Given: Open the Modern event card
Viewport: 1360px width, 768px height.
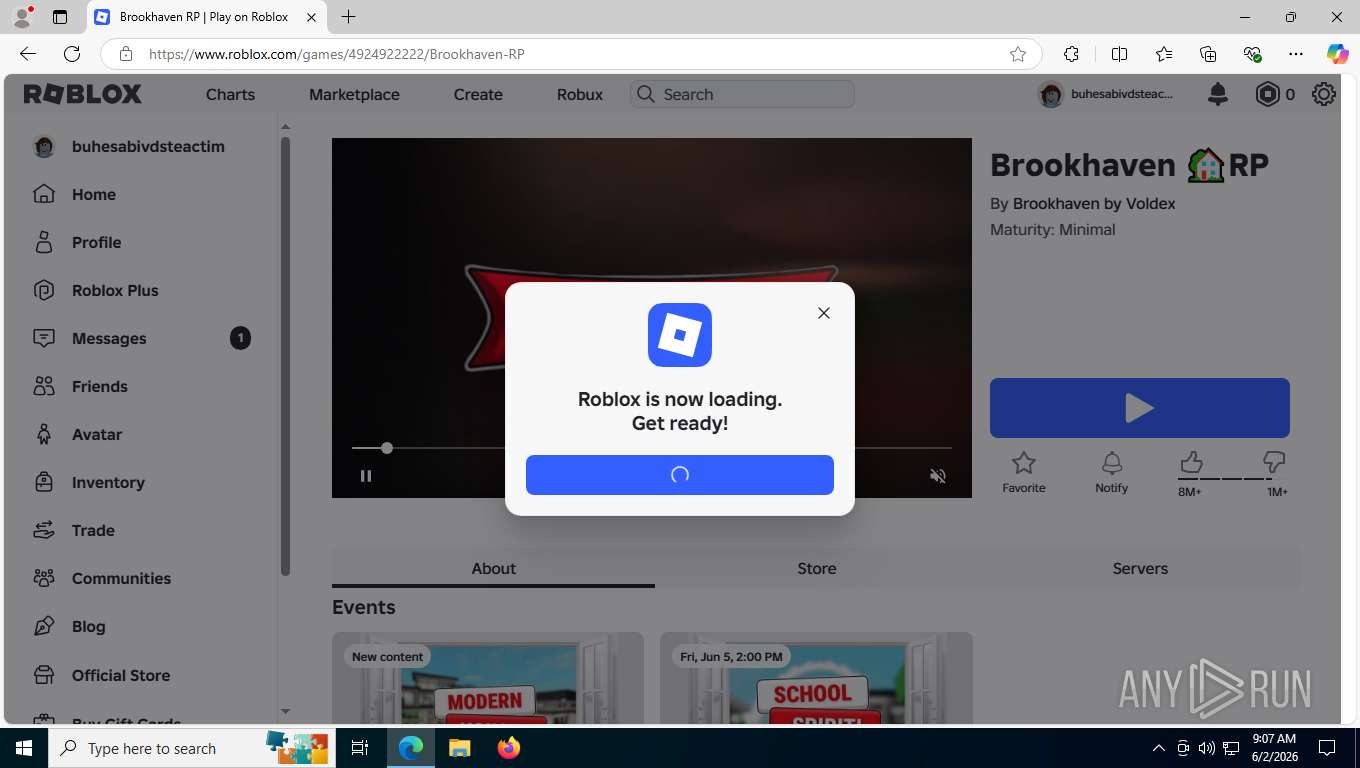Looking at the screenshot, I should point(488,678).
